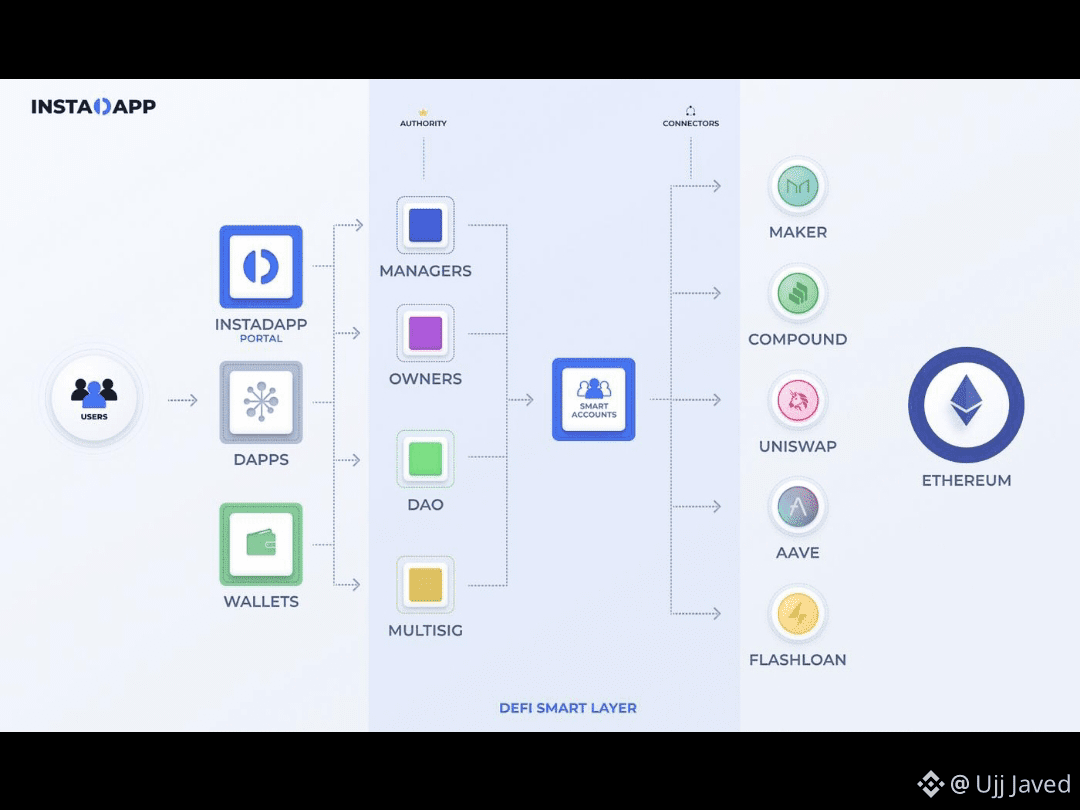Click the @ Ujj Javed username

[x=1011, y=785]
